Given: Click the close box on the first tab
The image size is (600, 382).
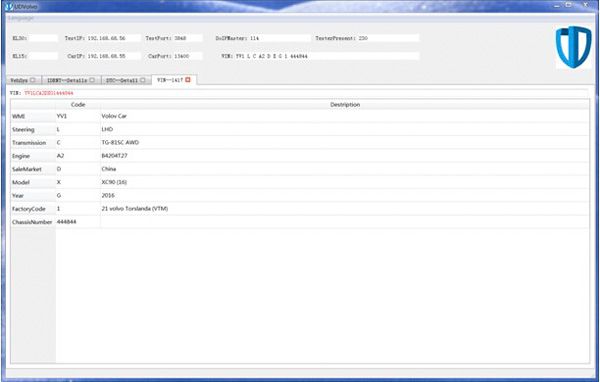Looking at the screenshot, I should click(33, 80).
